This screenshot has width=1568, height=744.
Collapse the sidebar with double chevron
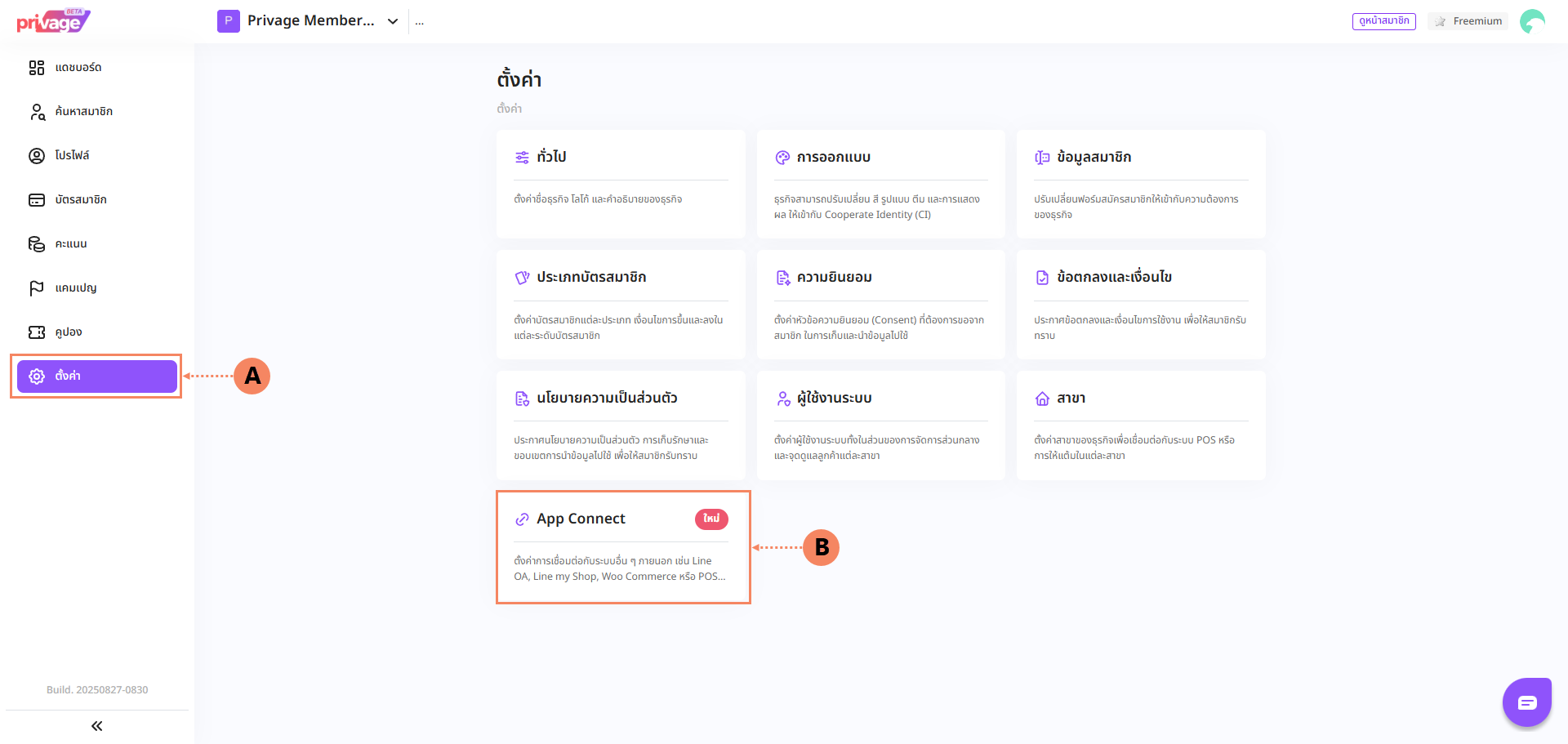(96, 726)
